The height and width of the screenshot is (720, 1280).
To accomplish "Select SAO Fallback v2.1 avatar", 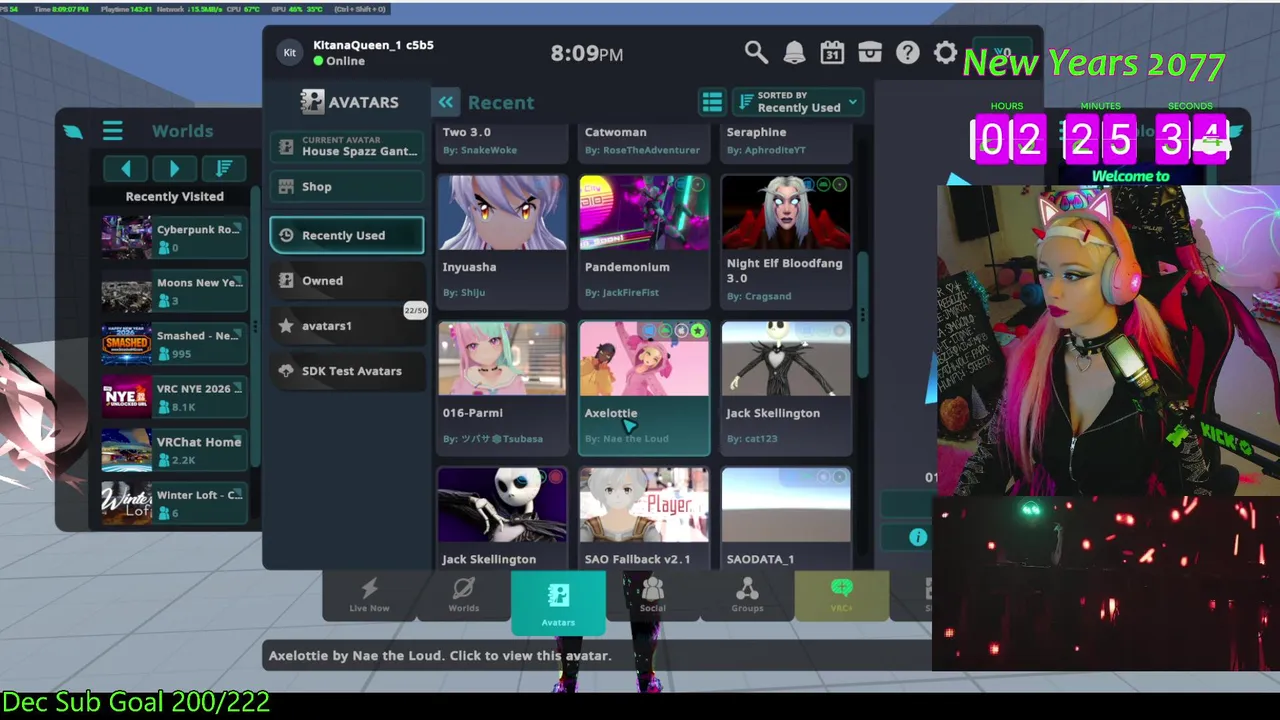I will (644, 519).
